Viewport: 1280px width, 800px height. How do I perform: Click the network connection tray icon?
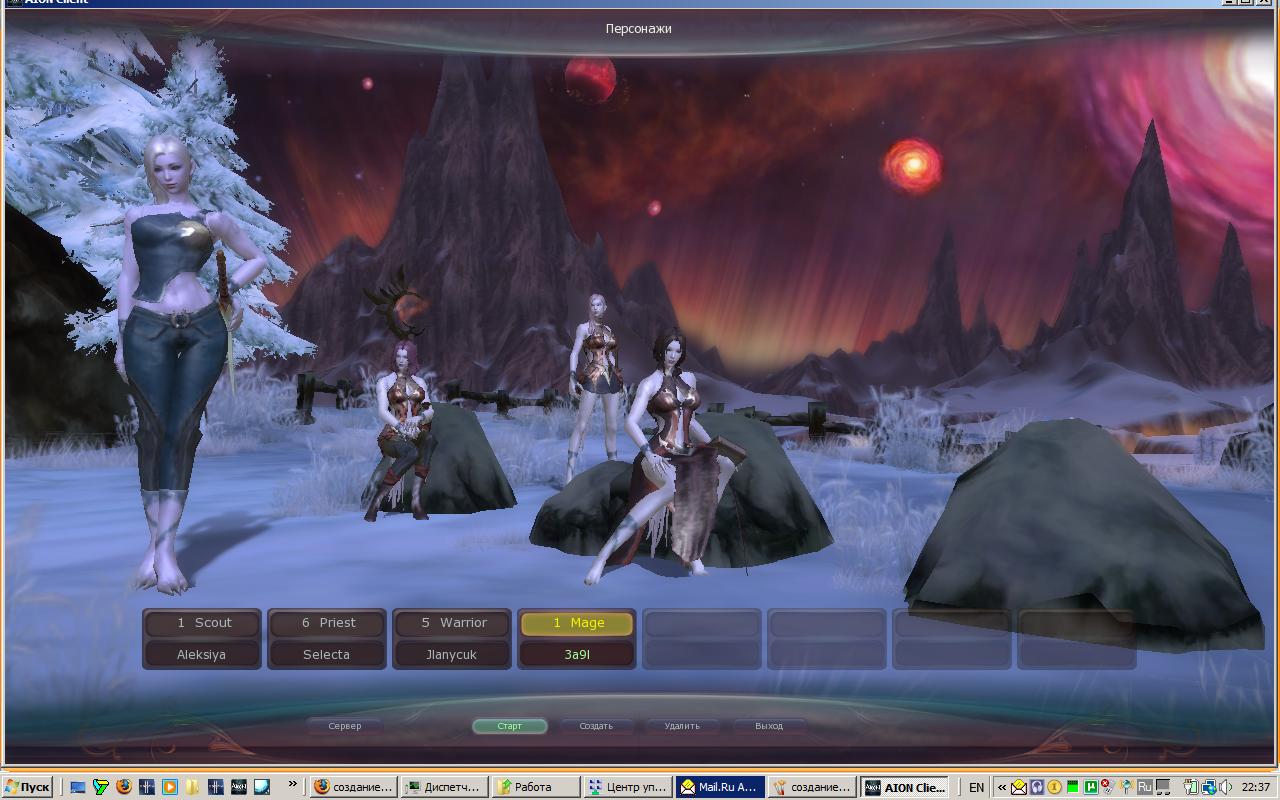click(1209, 787)
